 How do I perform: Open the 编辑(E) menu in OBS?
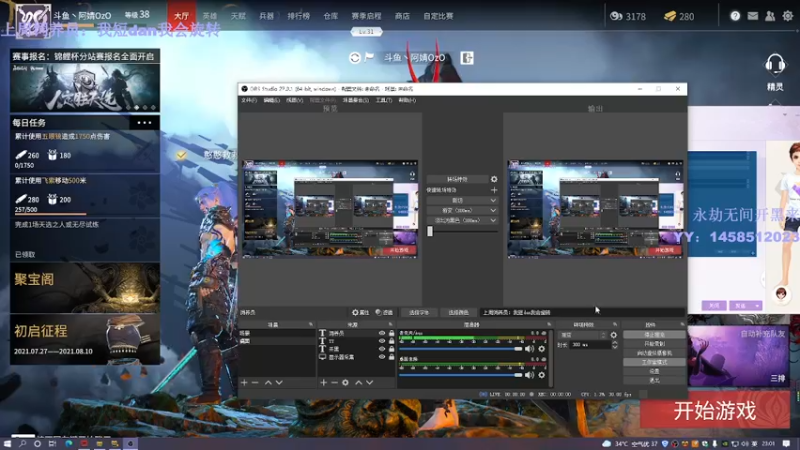271,101
